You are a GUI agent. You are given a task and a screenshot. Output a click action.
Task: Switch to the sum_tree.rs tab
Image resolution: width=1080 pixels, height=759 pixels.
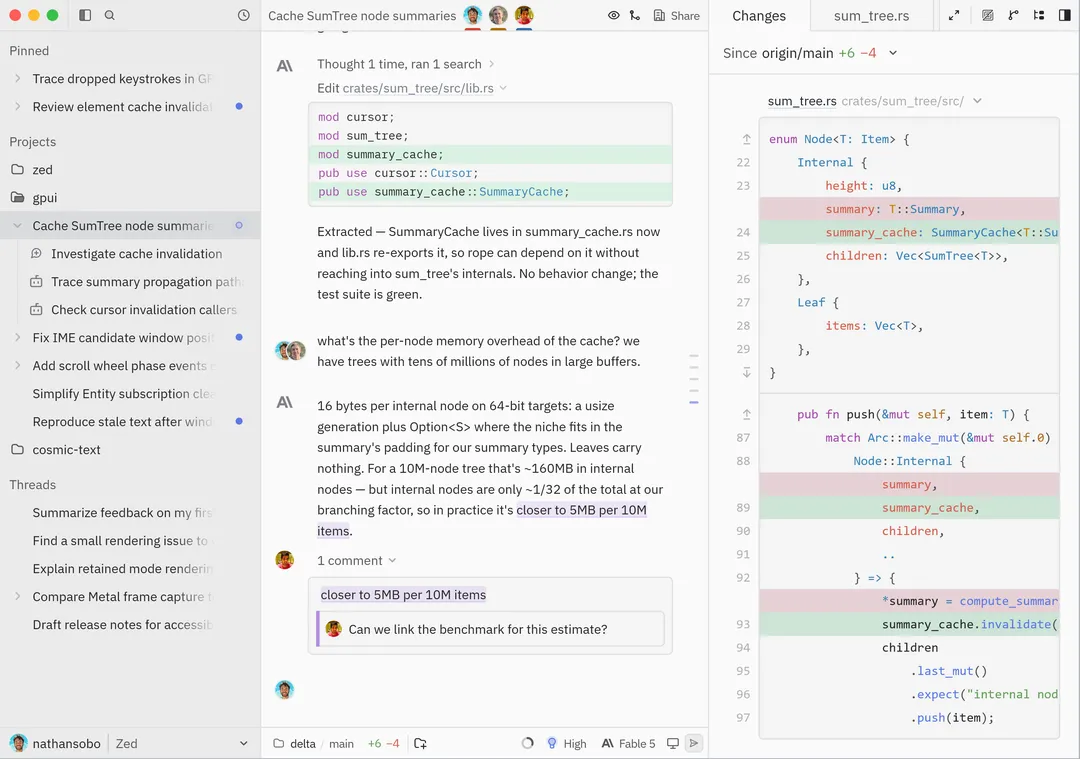tap(871, 16)
